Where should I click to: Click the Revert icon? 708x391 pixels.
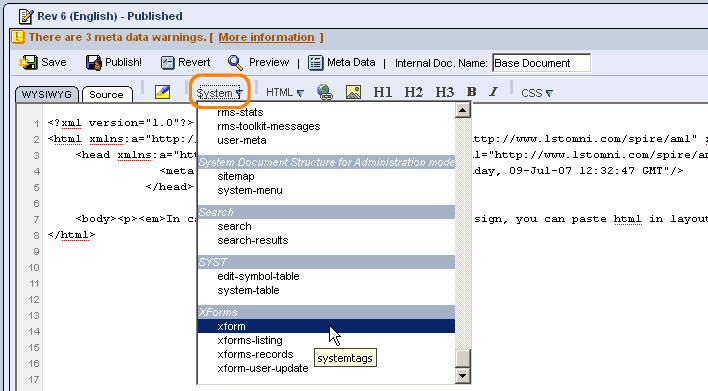pos(168,62)
